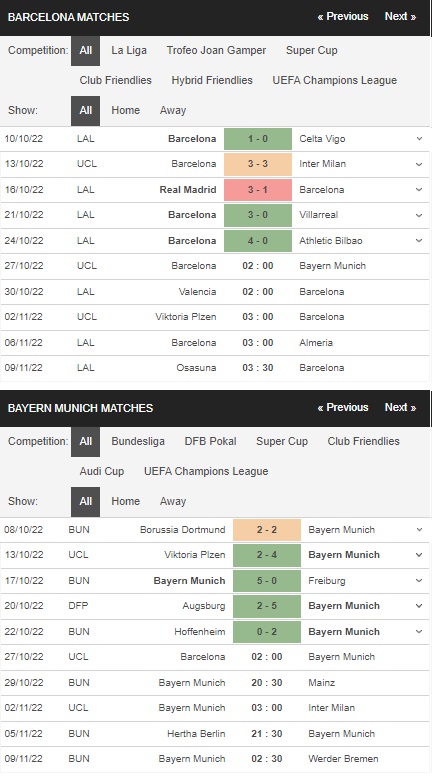The image size is (434, 778).
Task: Expand Barcelona vs Celta Vigo match row chevron
Action: [420, 139]
